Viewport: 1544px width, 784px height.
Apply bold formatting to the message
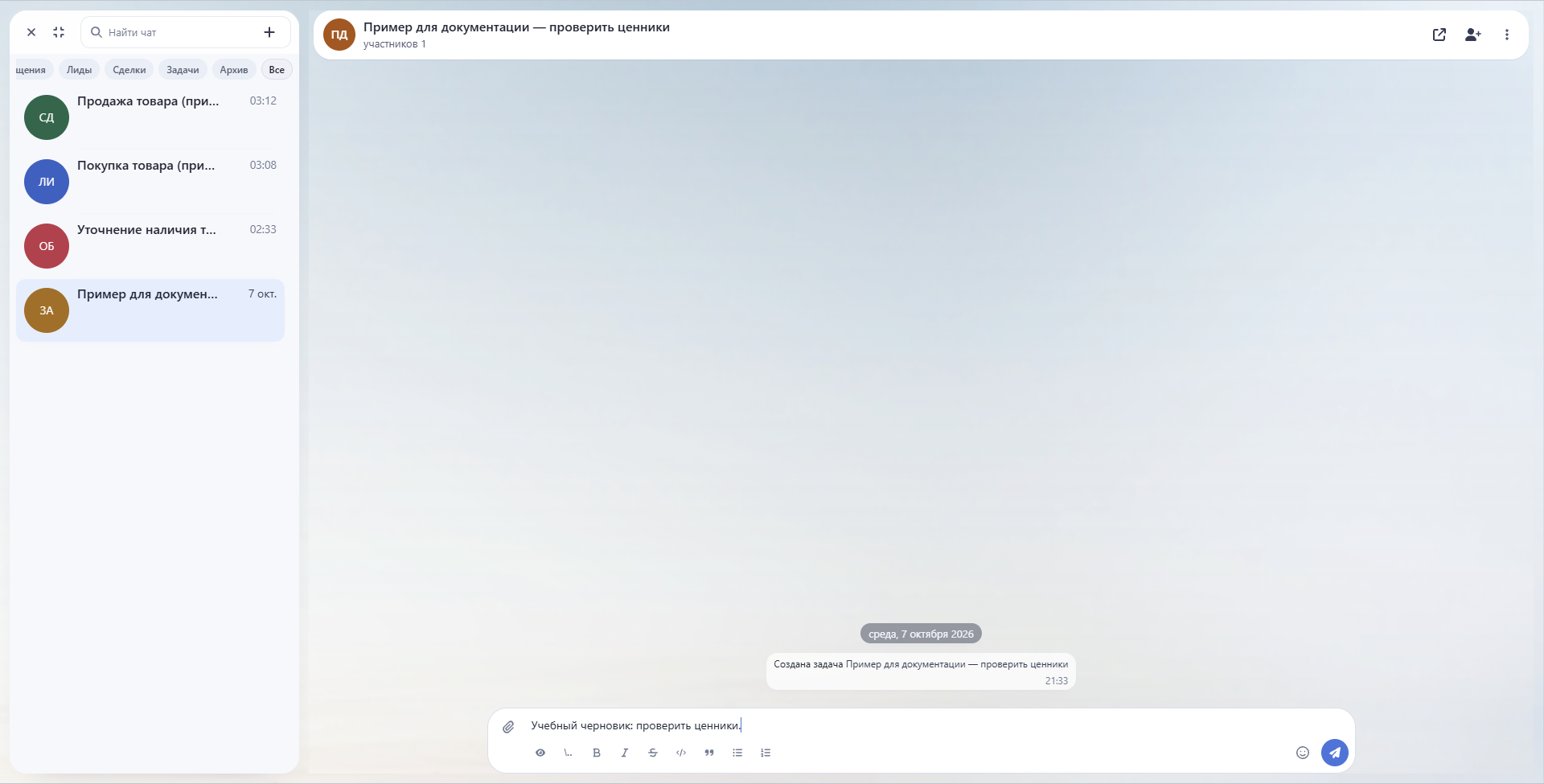pyautogui.click(x=597, y=753)
